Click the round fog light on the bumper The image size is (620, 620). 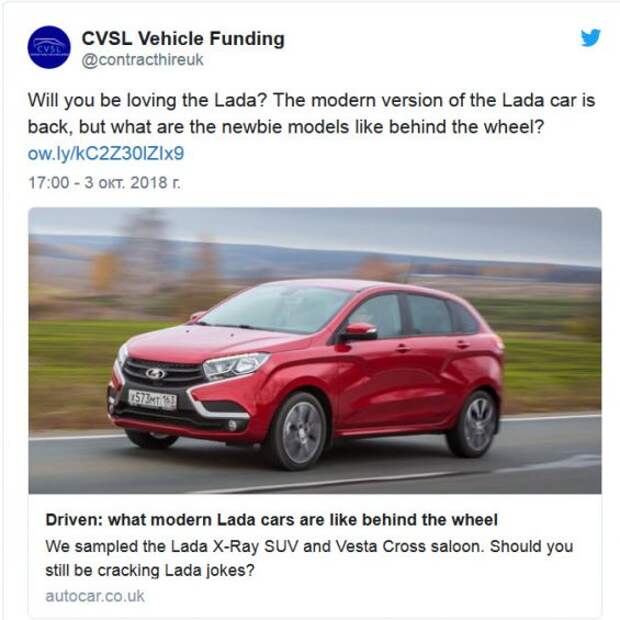[232, 425]
